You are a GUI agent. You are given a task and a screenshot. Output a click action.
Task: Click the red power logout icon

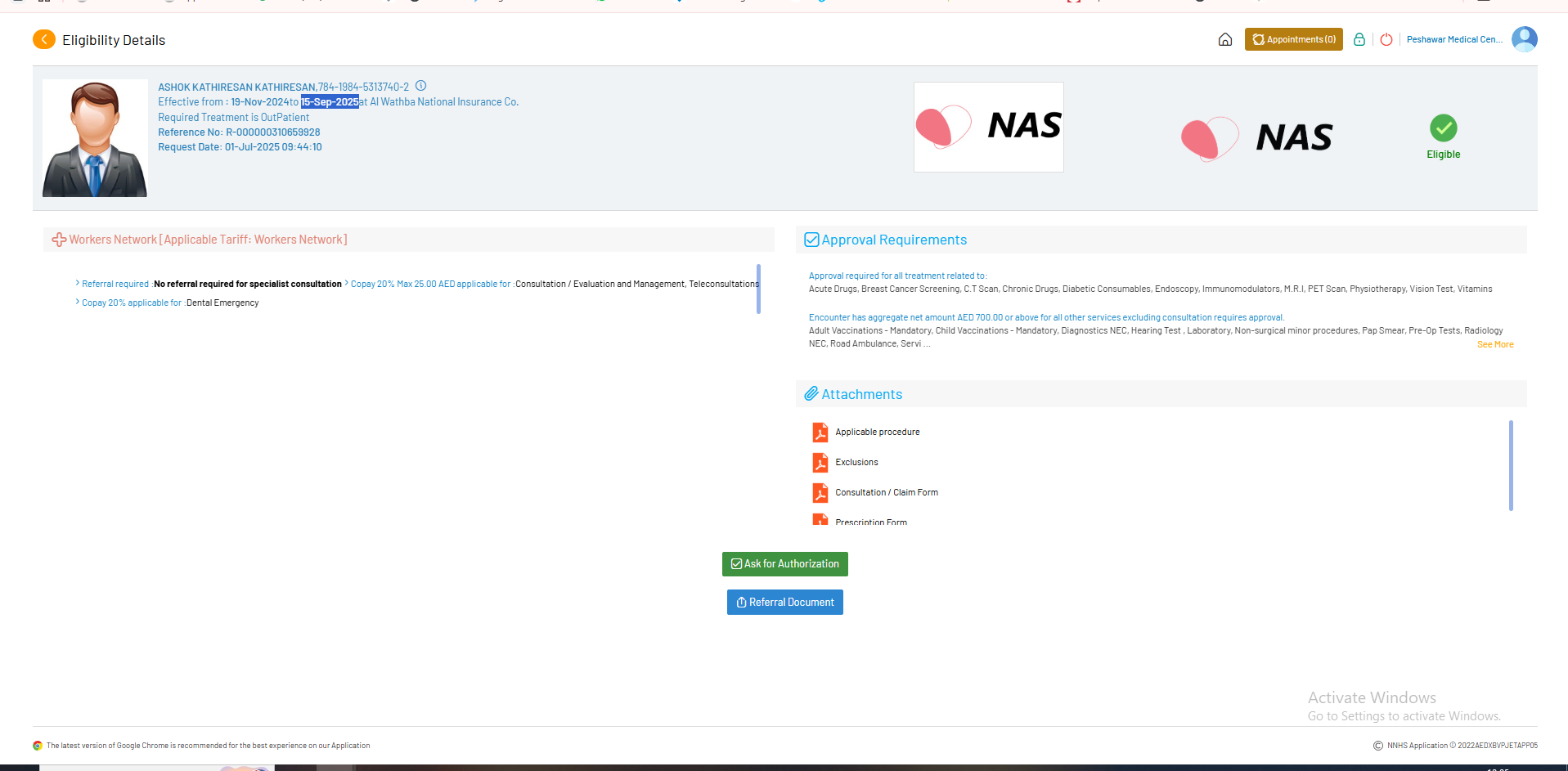1386,39
